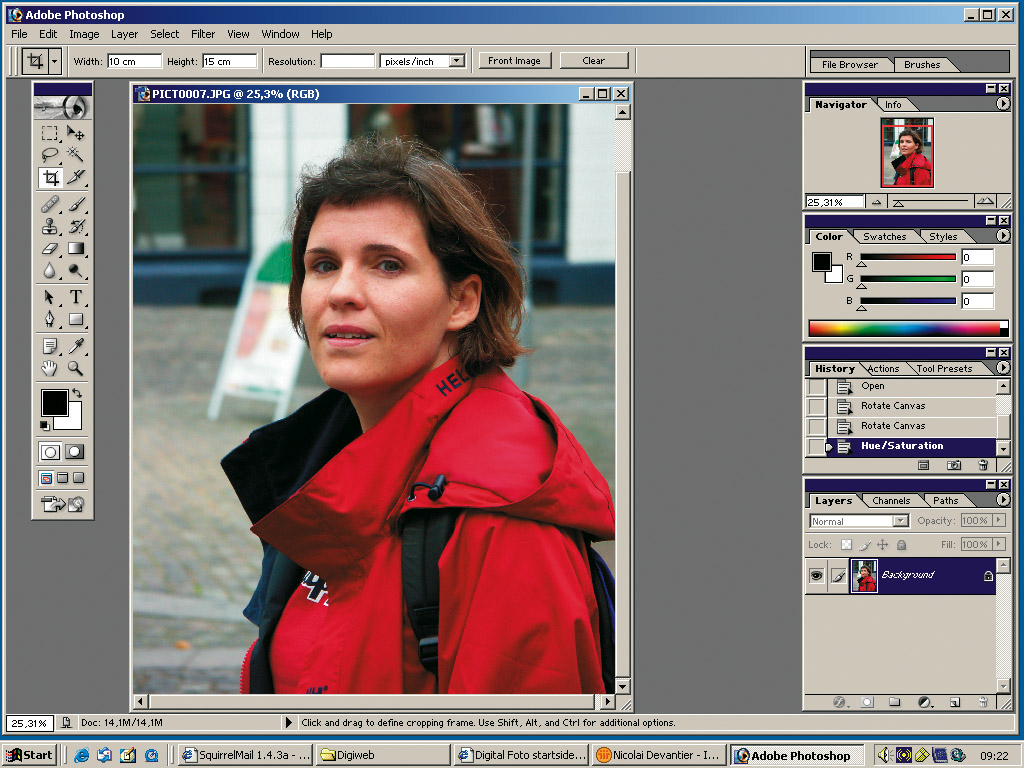Viewport: 1024px width, 768px height.
Task: Pick the Clone Stamp tool
Action: (x=49, y=226)
